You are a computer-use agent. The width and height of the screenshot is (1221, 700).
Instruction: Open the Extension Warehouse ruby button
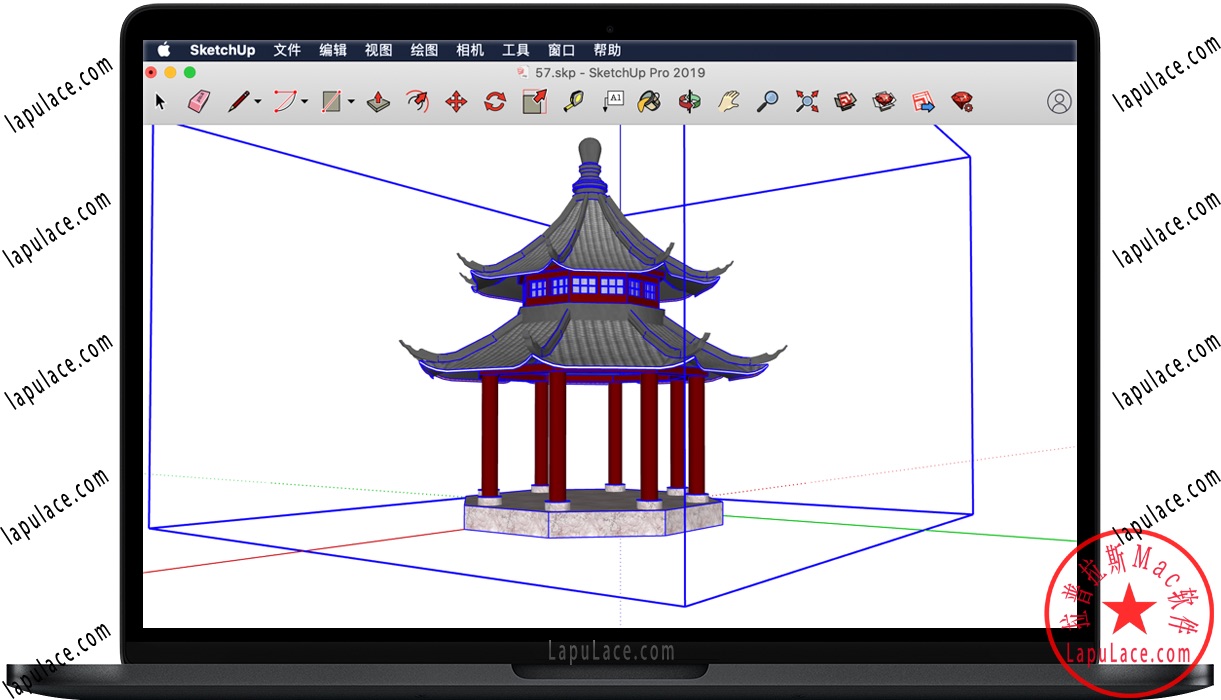(962, 101)
